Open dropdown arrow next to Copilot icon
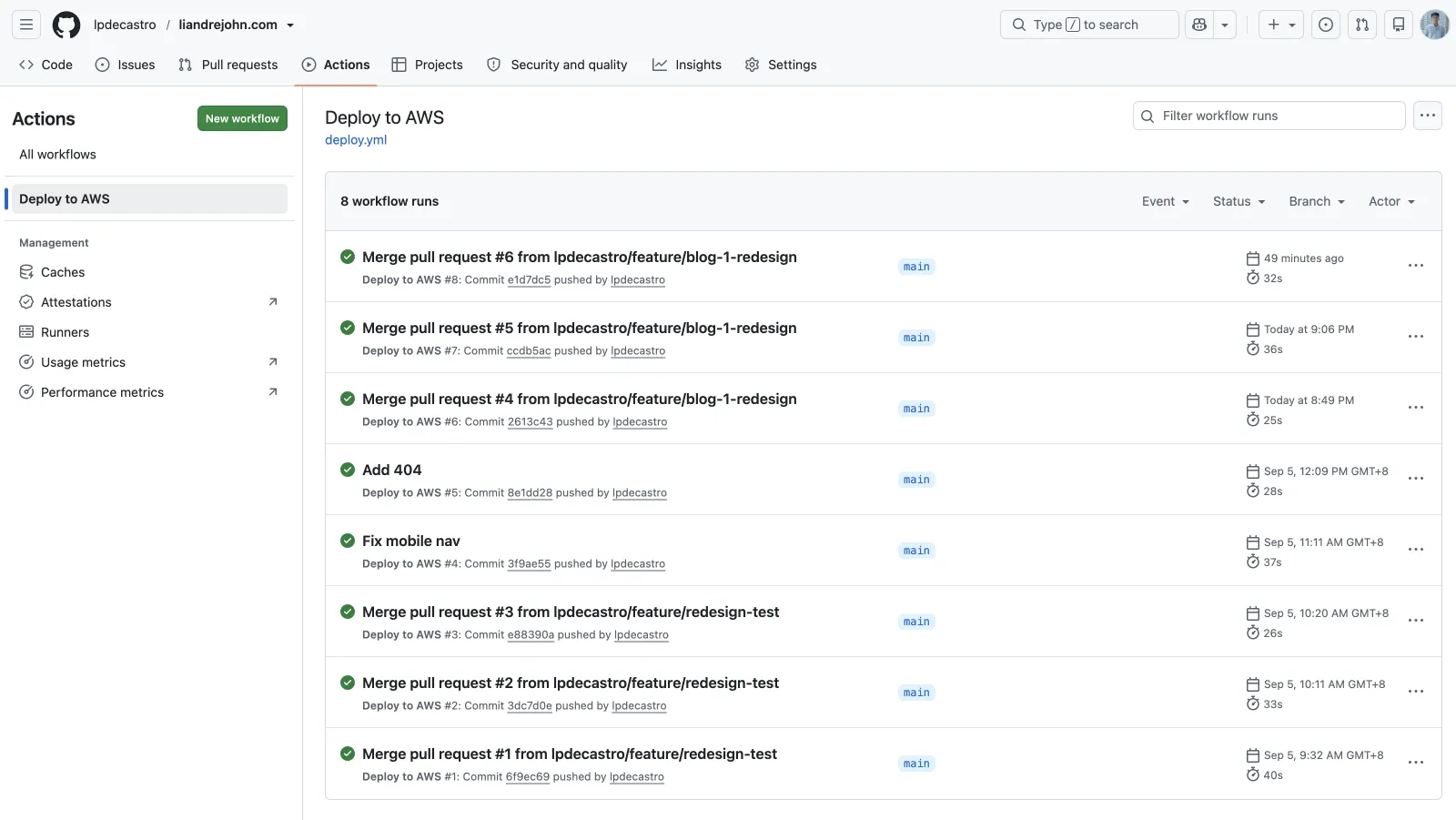This screenshot has width=1456, height=820. coord(1225,25)
